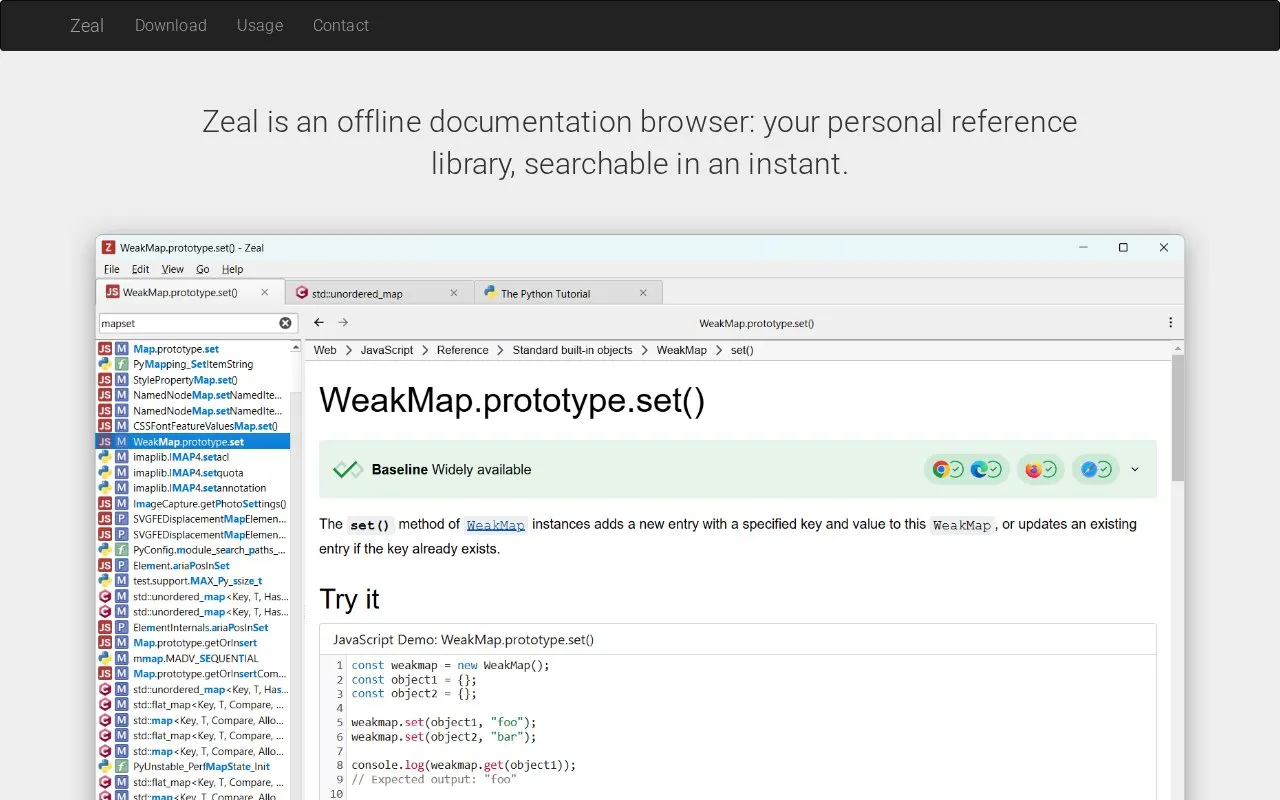Select the PyMapping_SetItemString result
This screenshot has height=800, width=1280.
193,364
